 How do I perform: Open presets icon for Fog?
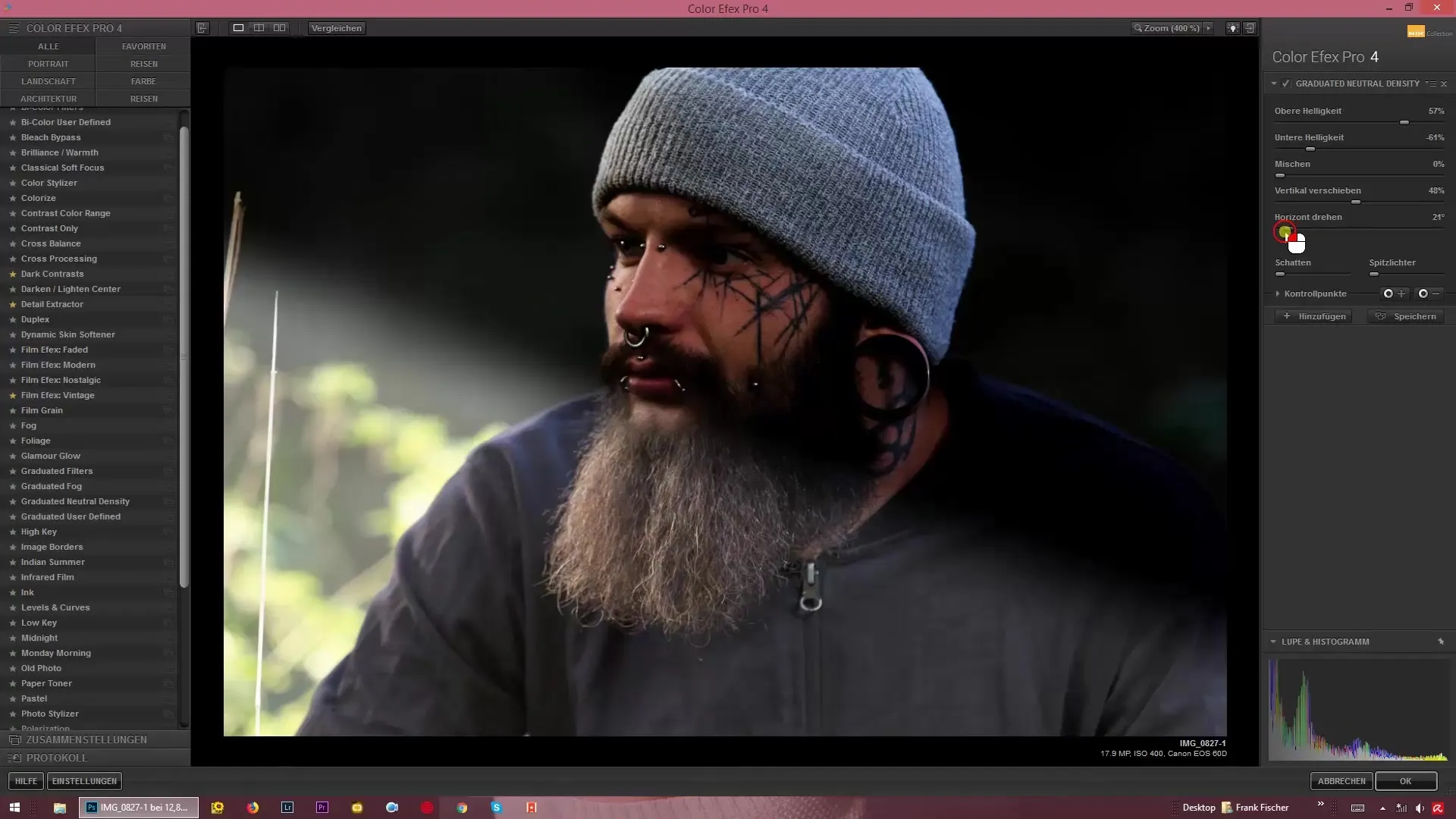point(168,425)
